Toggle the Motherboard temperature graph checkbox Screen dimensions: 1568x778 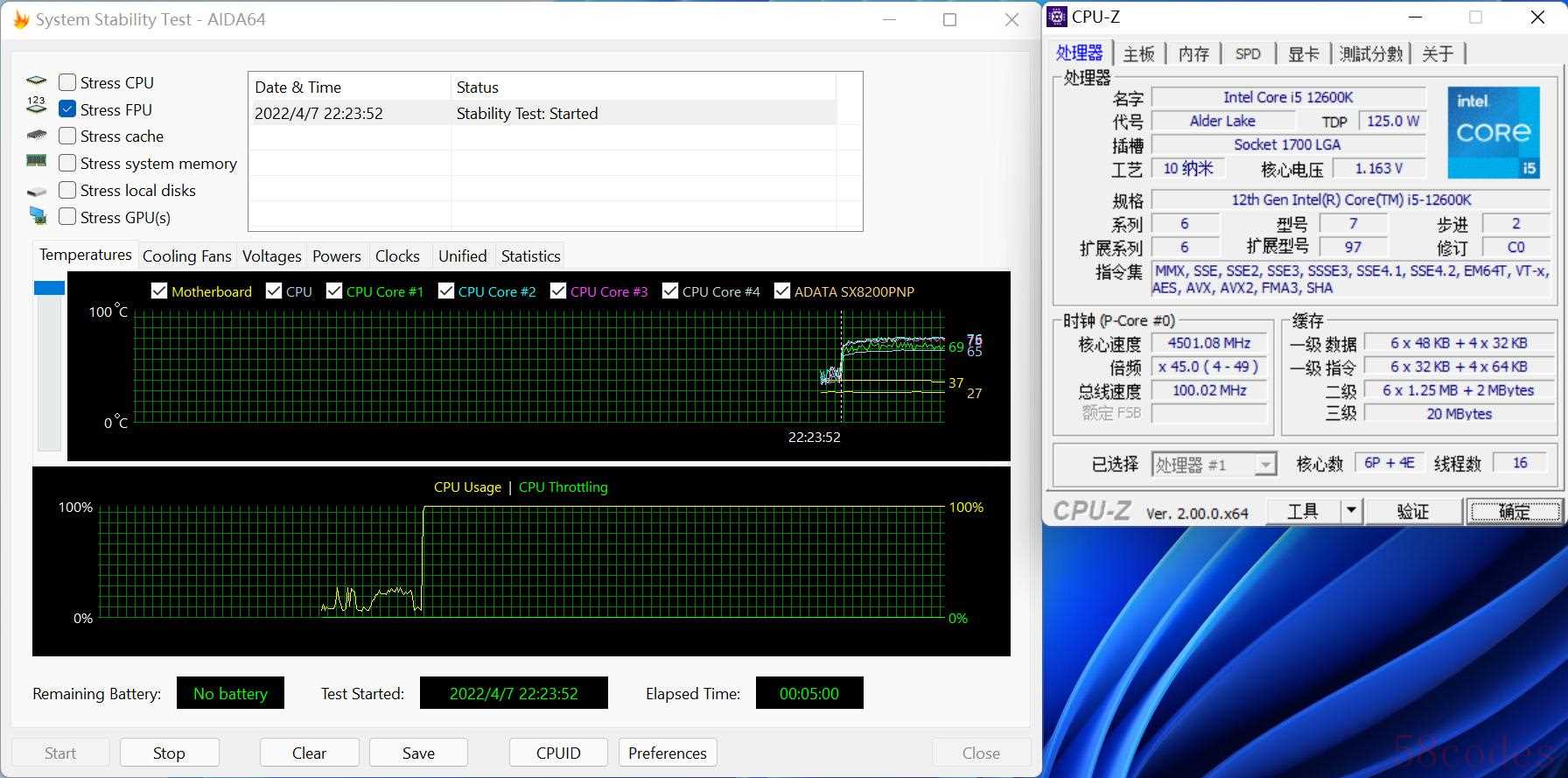[x=159, y=291]
